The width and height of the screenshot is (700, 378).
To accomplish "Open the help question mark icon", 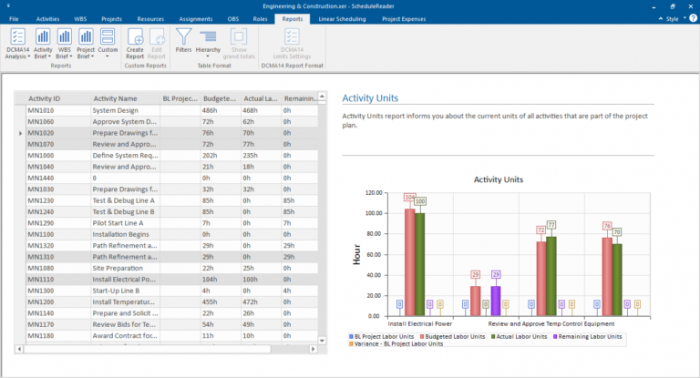I will pyautogui.click(x=693, y=18).
